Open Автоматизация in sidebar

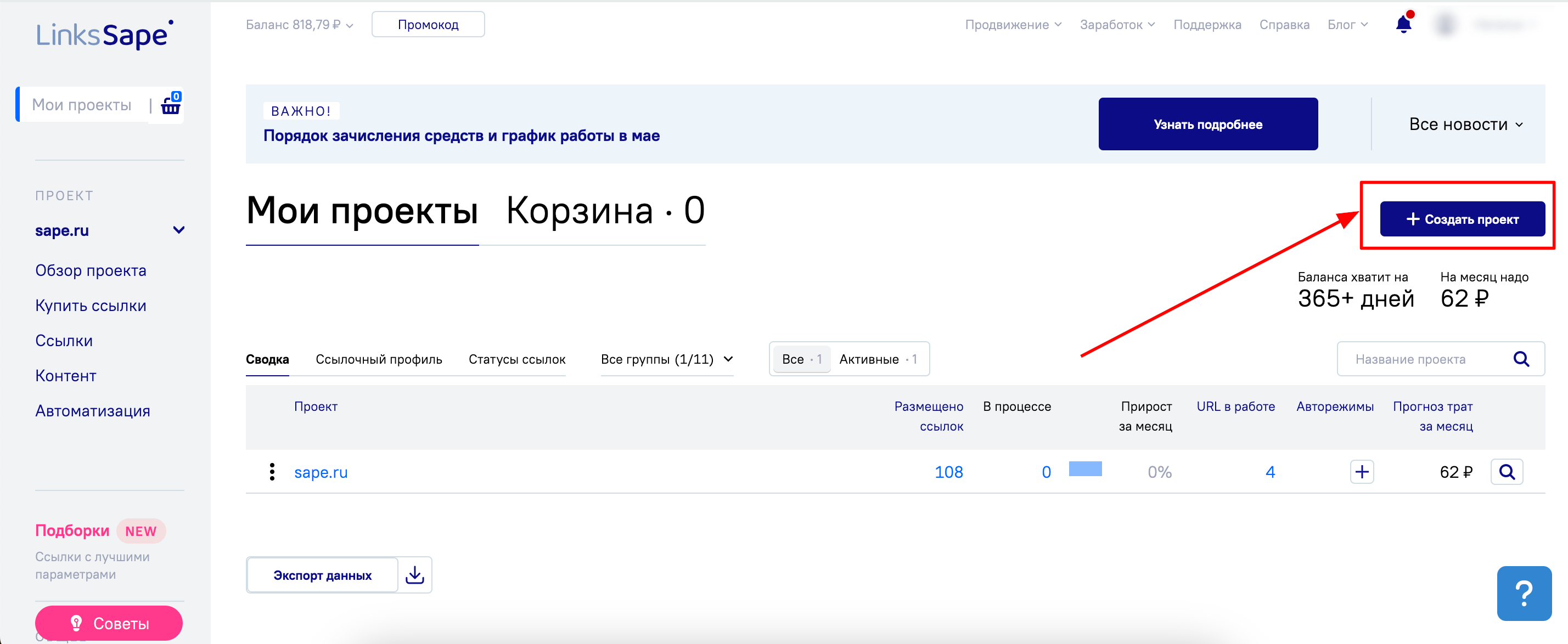[93, 411]
